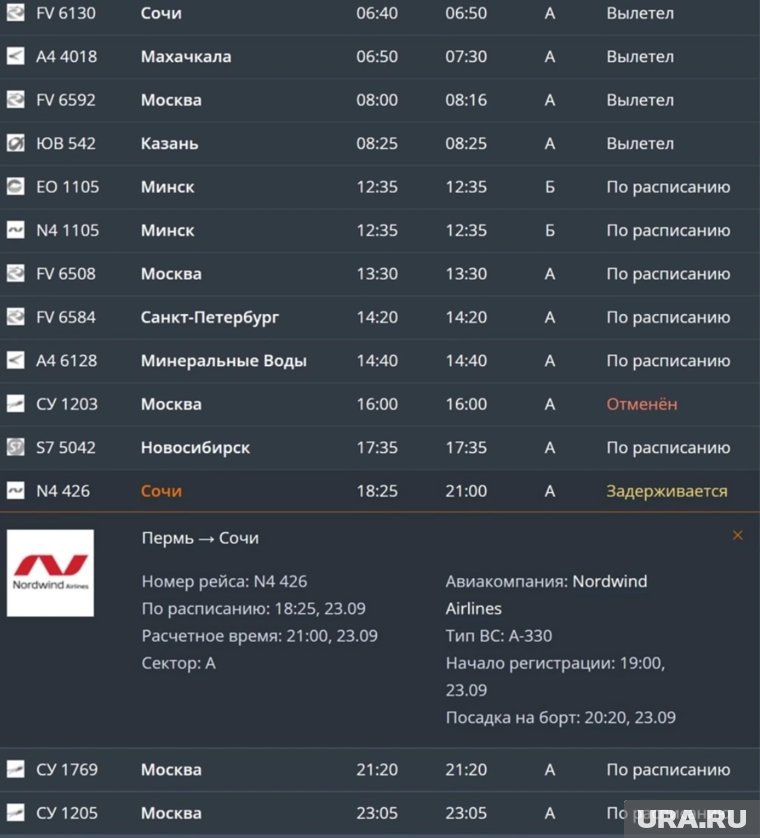
Task: Click the Отменён status of СУ 1203
Action: click(641, 404)
